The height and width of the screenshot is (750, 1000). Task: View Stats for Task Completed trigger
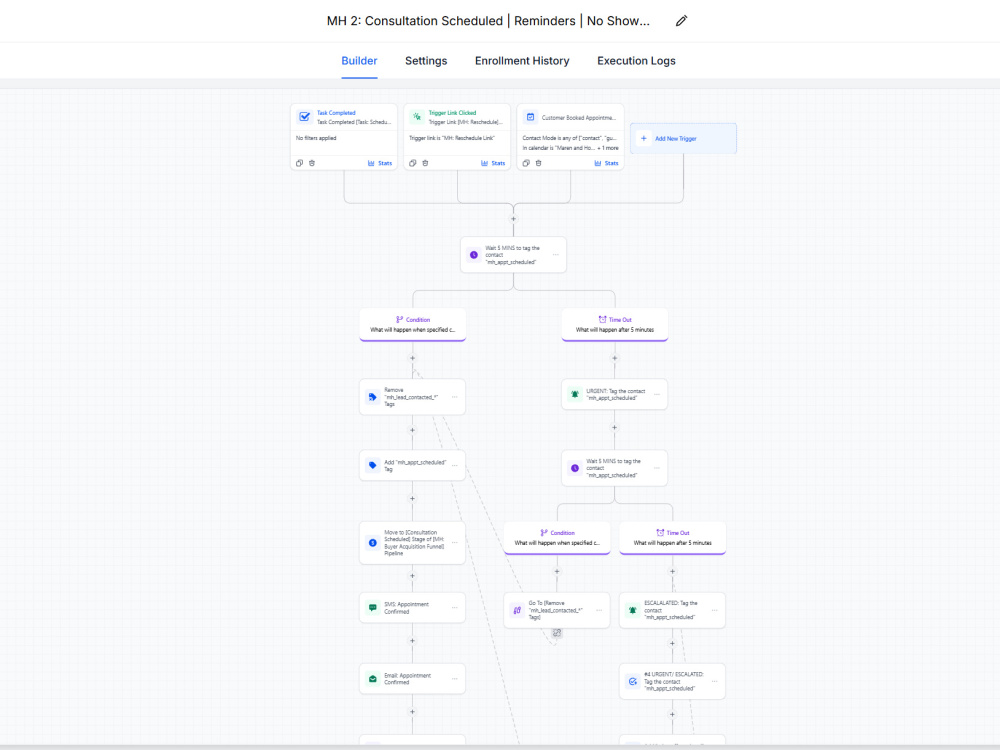[380, 163]
